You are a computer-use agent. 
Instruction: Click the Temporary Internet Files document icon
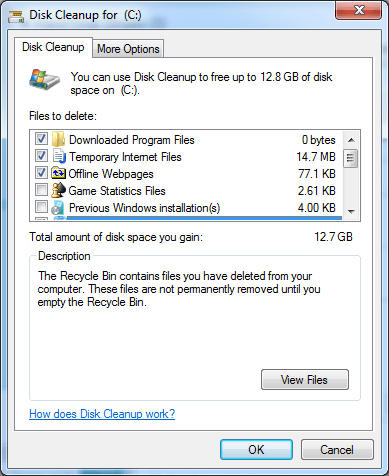(x=59, y=156)
